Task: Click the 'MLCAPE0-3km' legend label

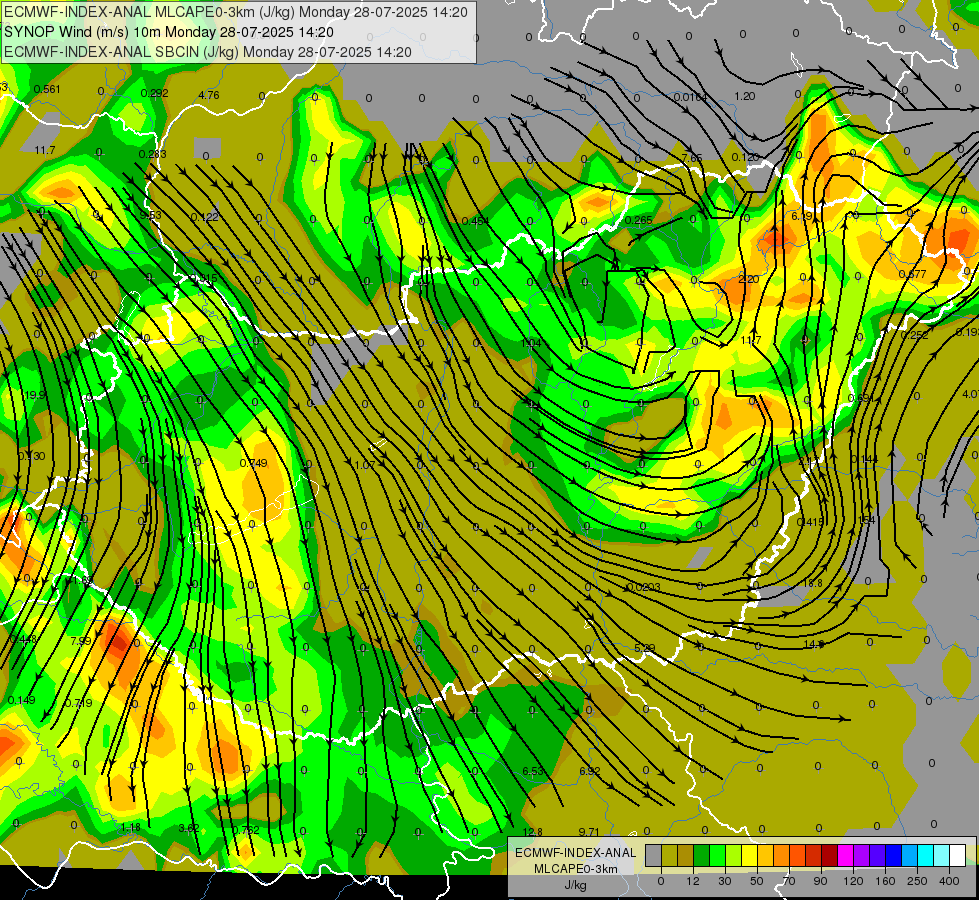Action: (x=576, y=869)
